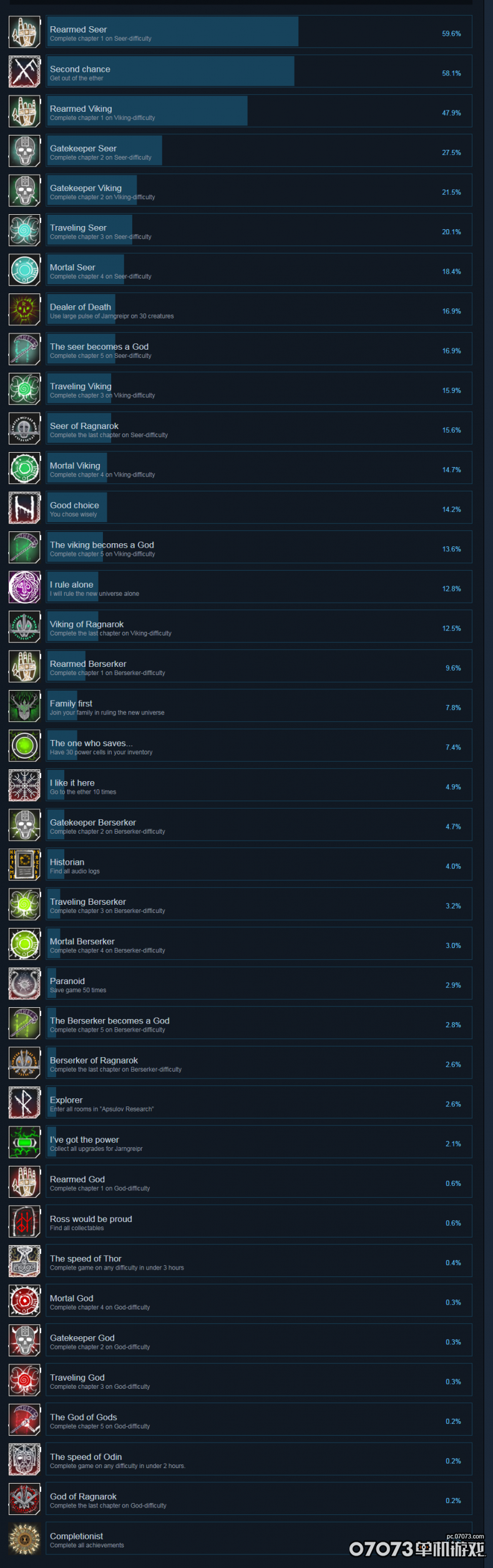This screenshot has height=1568, width=493.
Task: Open the Explorer rune icon
Action: click(x=25, y=1103)
